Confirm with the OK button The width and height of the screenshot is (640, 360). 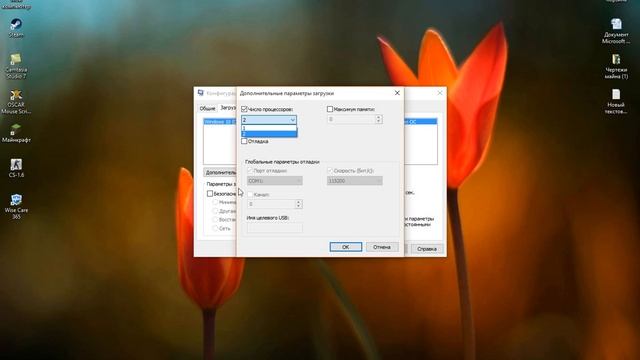pos(346,247)
